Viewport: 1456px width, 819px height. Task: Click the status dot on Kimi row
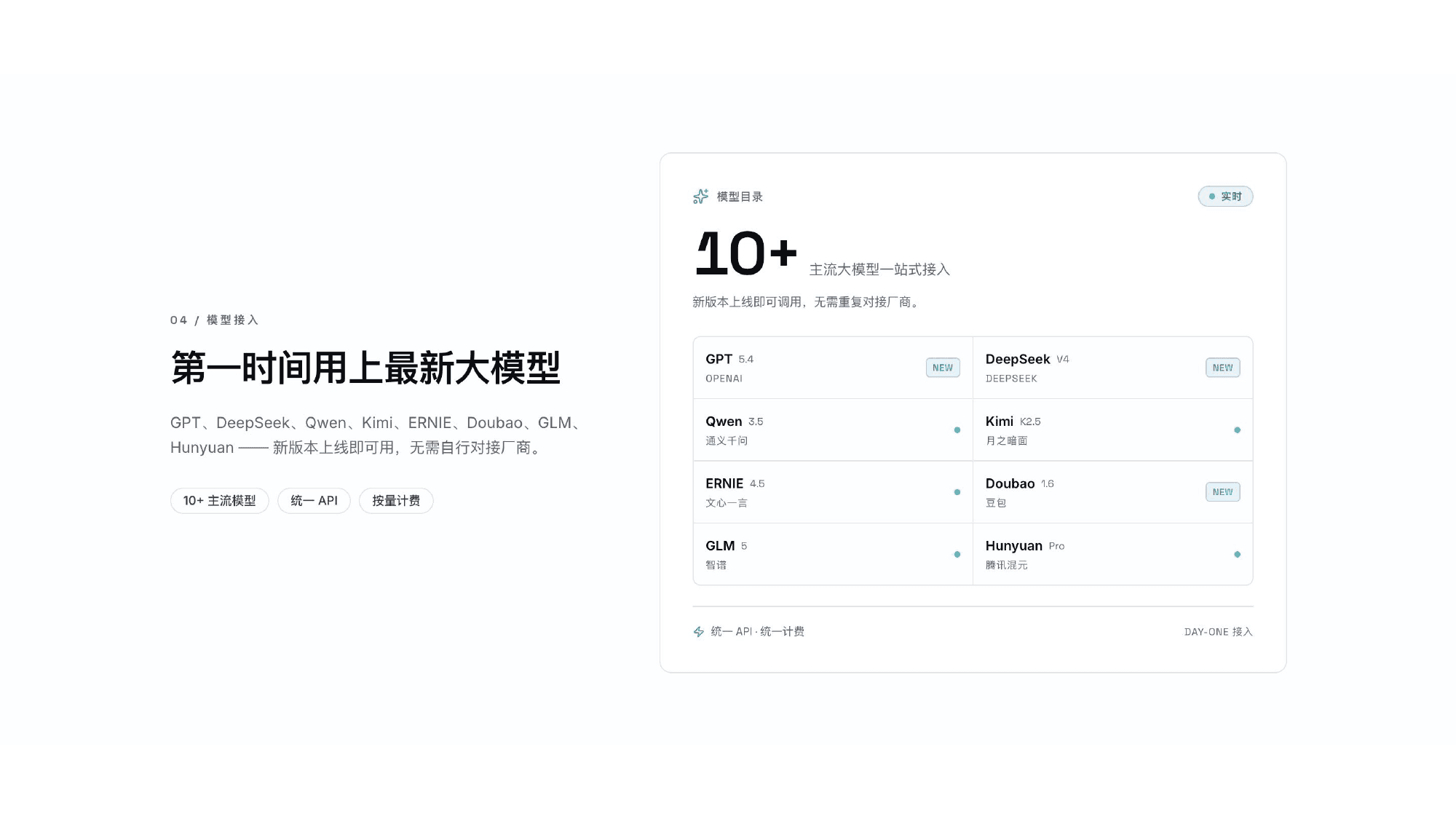(1238, 430)
